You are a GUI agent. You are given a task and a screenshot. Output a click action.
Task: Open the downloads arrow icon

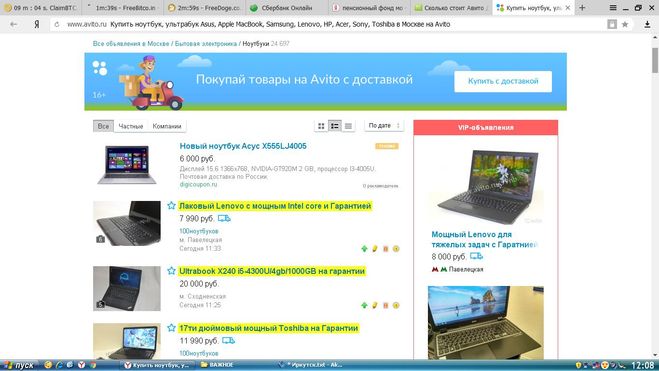pyautogui.click(x=647, y=24)
